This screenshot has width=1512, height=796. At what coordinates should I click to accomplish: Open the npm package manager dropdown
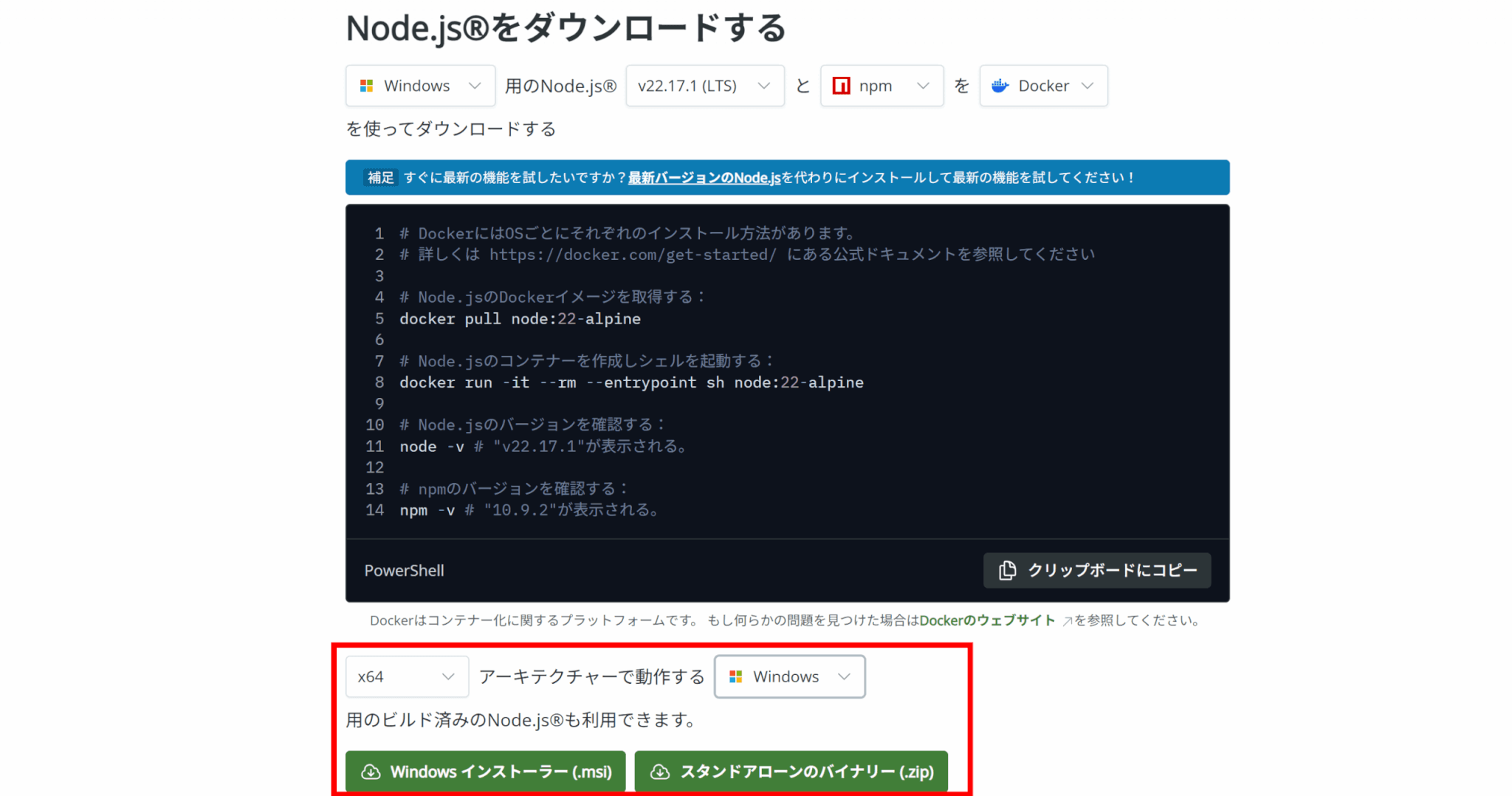coord(882,86)
